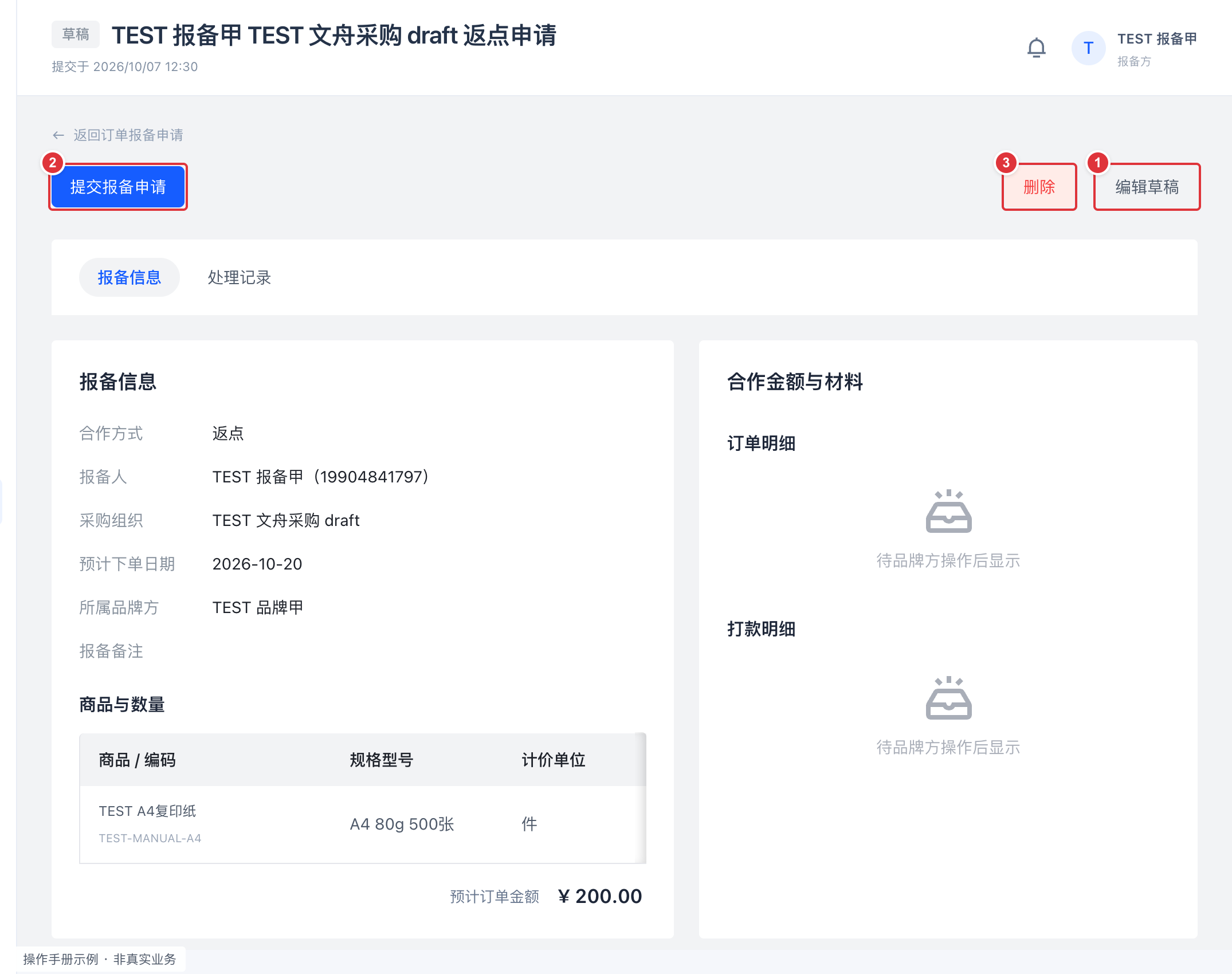Click the 预计下单日期 field label
The width and height of the screenshot is (1232, 974).
(127, 564)
